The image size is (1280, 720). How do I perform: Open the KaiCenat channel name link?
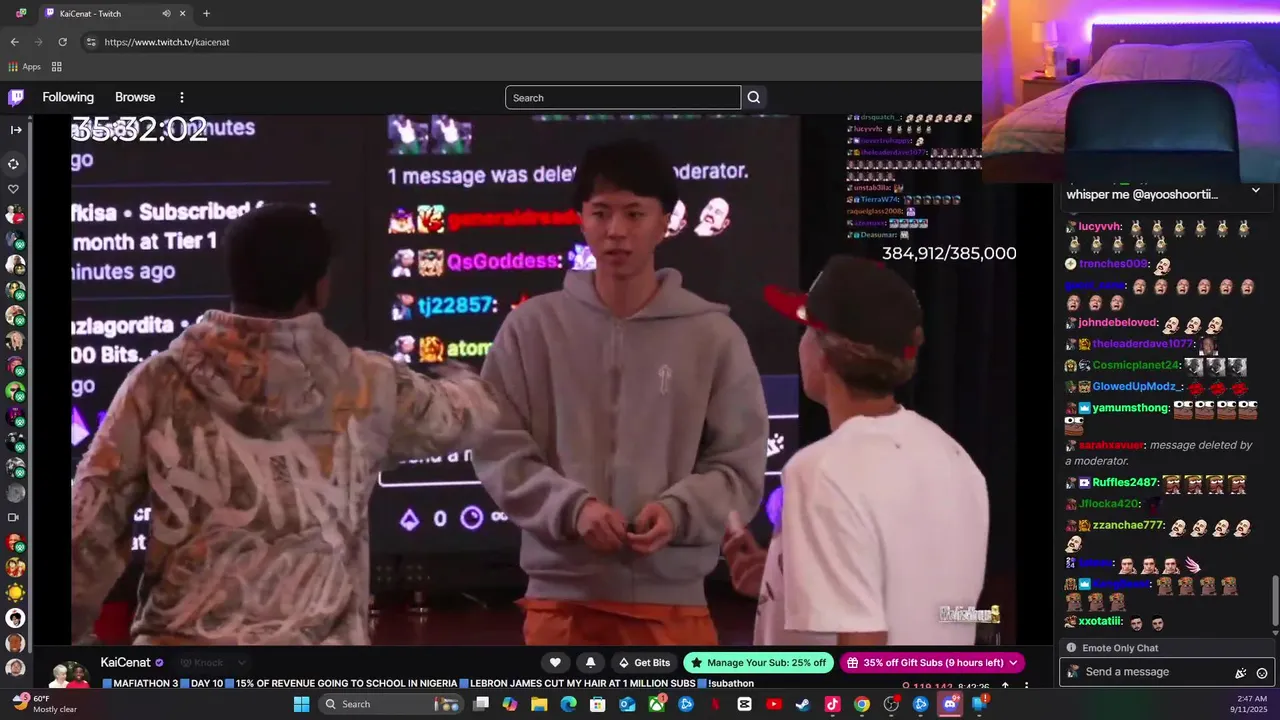click(125, 662)
